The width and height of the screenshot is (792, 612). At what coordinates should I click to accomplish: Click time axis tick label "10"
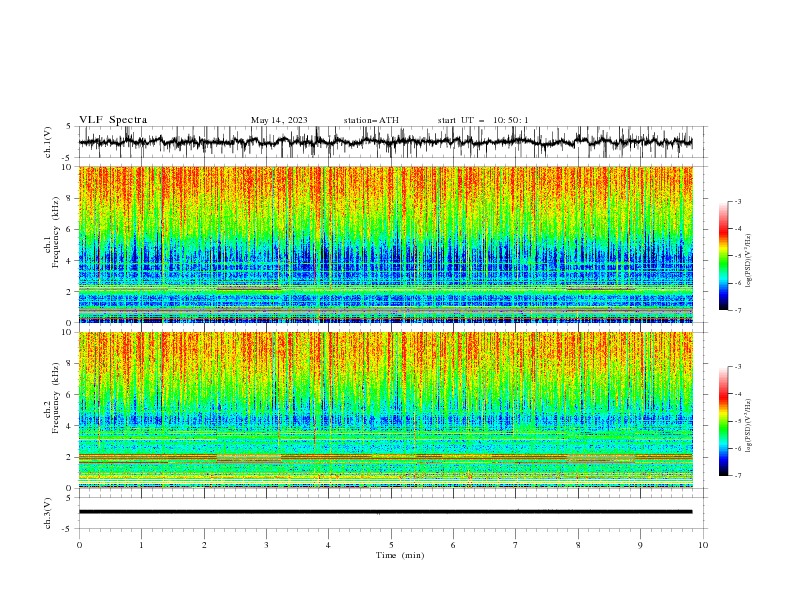(x=703, y=545)
